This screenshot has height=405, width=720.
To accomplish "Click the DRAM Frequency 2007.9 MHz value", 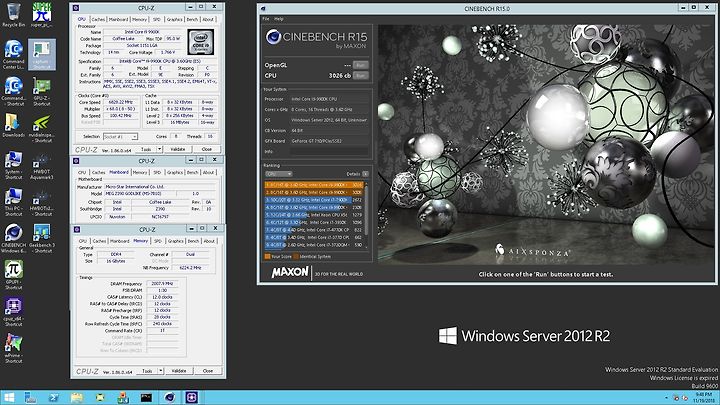I will click(x=162, y=283).
